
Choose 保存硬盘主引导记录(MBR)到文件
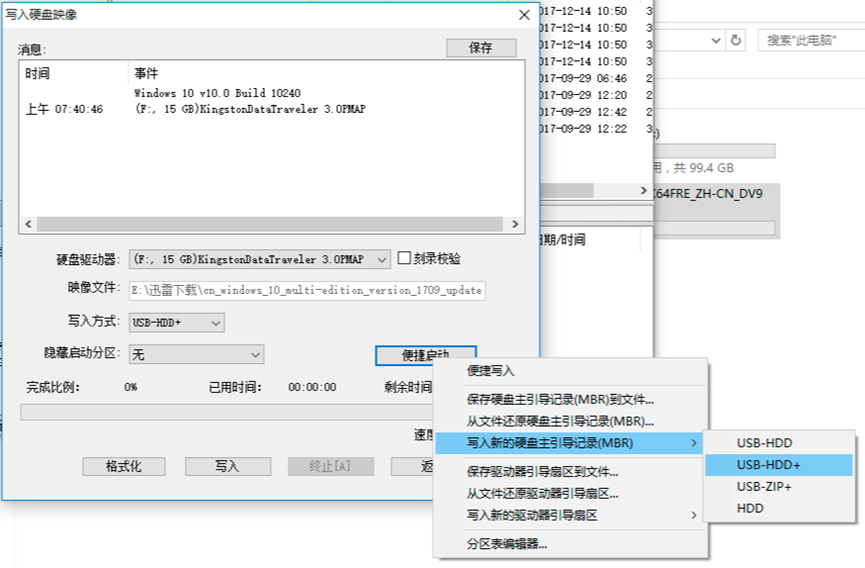(570, 399)
